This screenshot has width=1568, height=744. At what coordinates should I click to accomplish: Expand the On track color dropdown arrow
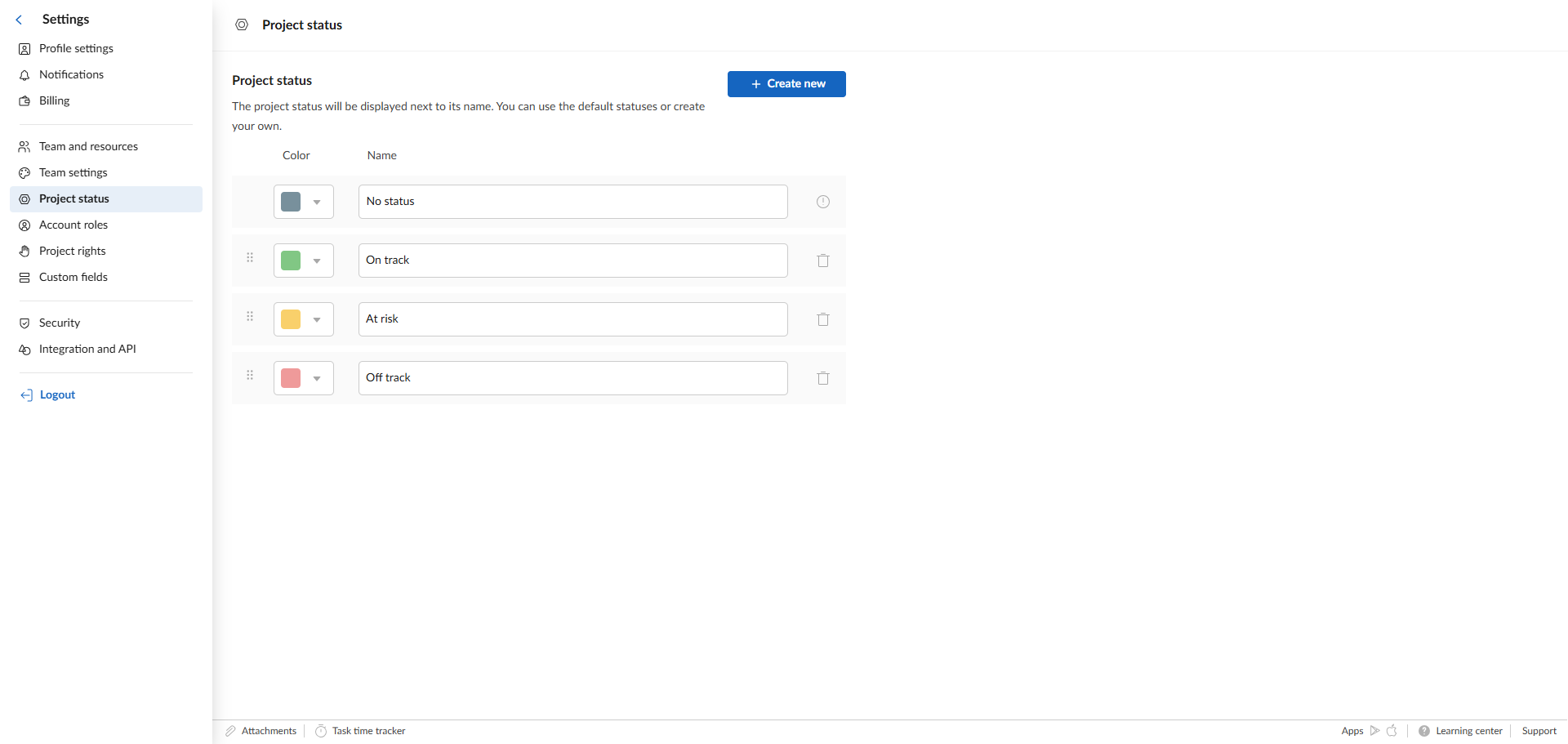click(x=317, y=261)
